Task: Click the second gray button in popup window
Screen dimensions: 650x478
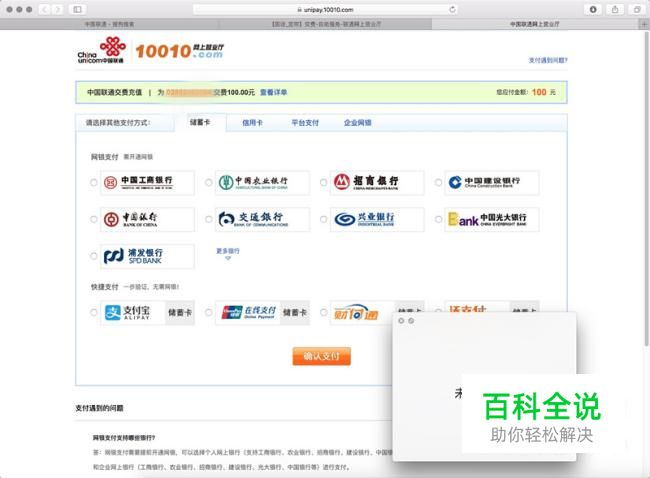Action: (x=411, y=321)
